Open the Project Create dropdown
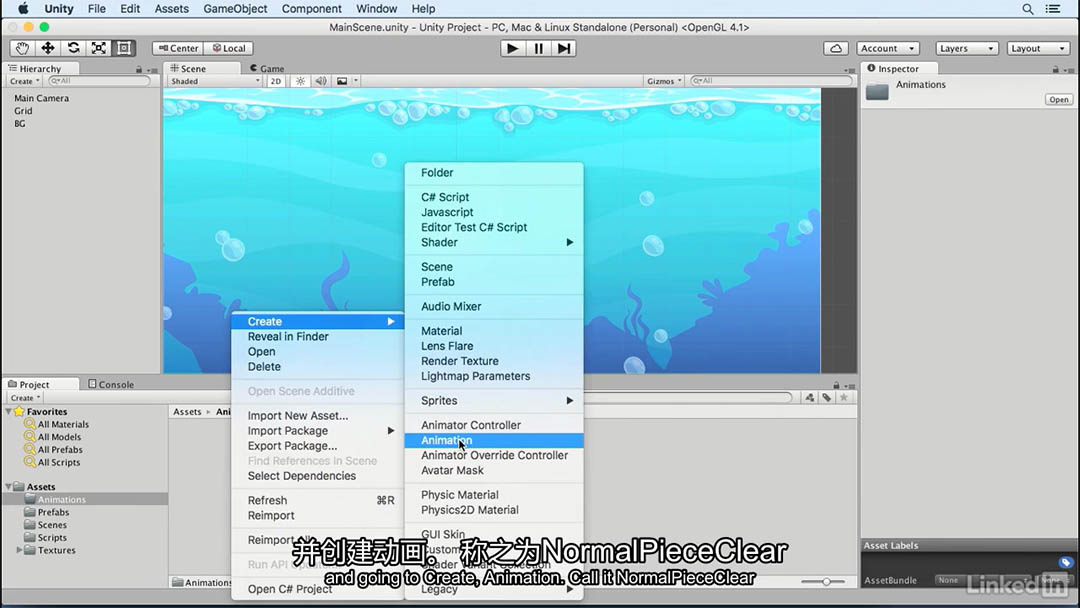The image size is (1080, 608). 25,398
